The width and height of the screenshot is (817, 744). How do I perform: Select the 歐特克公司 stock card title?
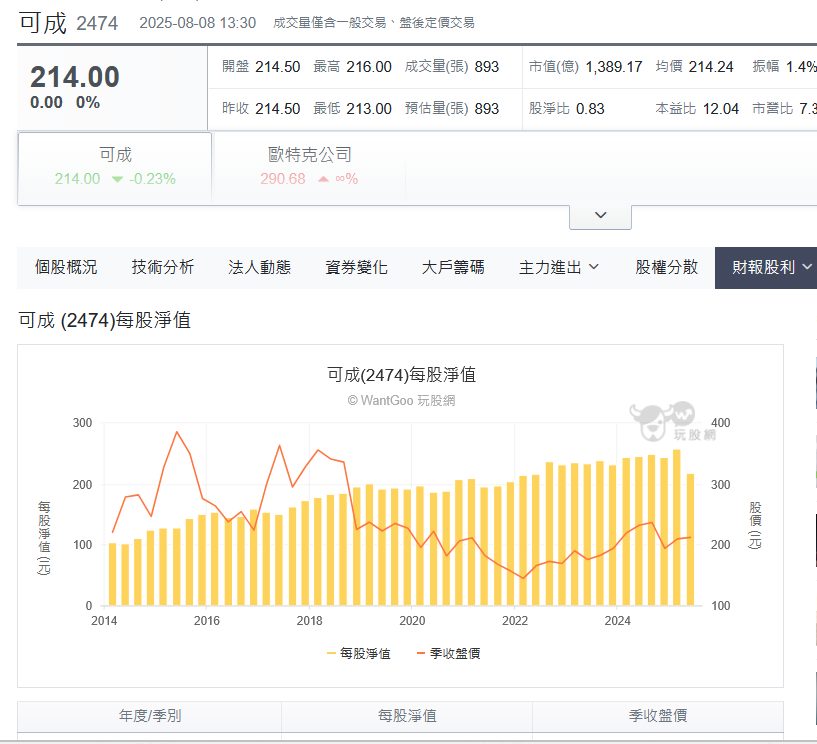tap(310, 155)
